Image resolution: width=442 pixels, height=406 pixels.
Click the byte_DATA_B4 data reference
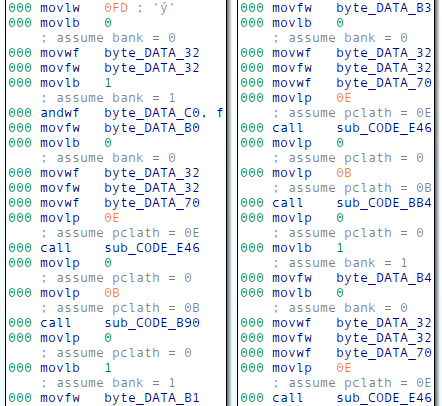coord(384,278)
